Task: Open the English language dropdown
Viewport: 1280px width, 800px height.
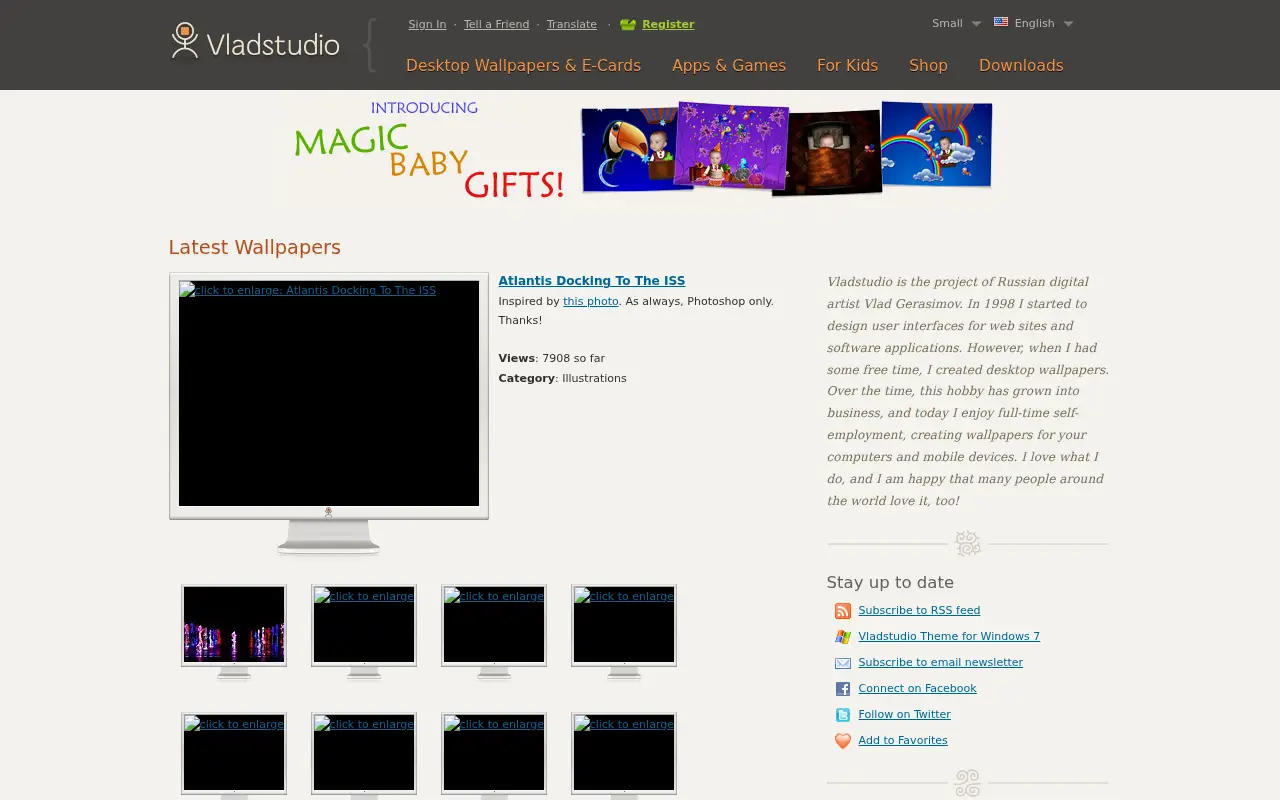Action: point(1043,23)
